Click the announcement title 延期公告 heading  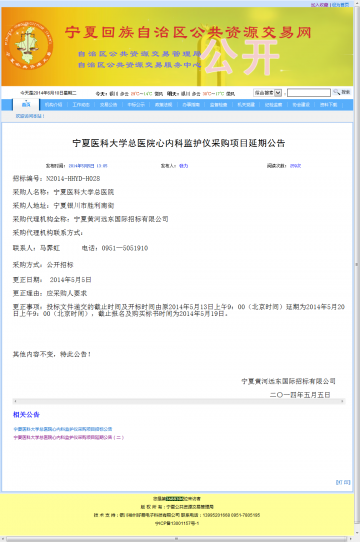[179, 143]
